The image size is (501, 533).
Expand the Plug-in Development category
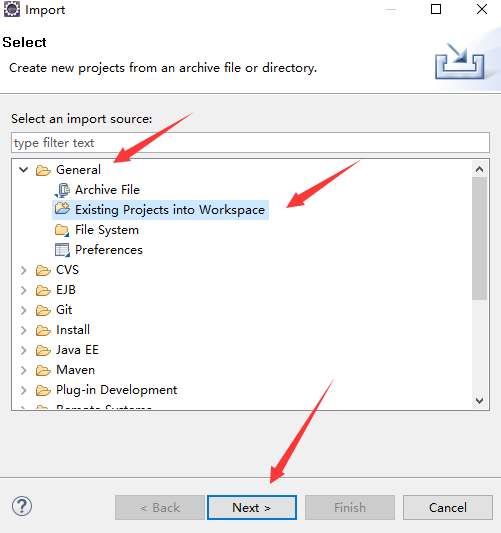(x=23, y=390)
